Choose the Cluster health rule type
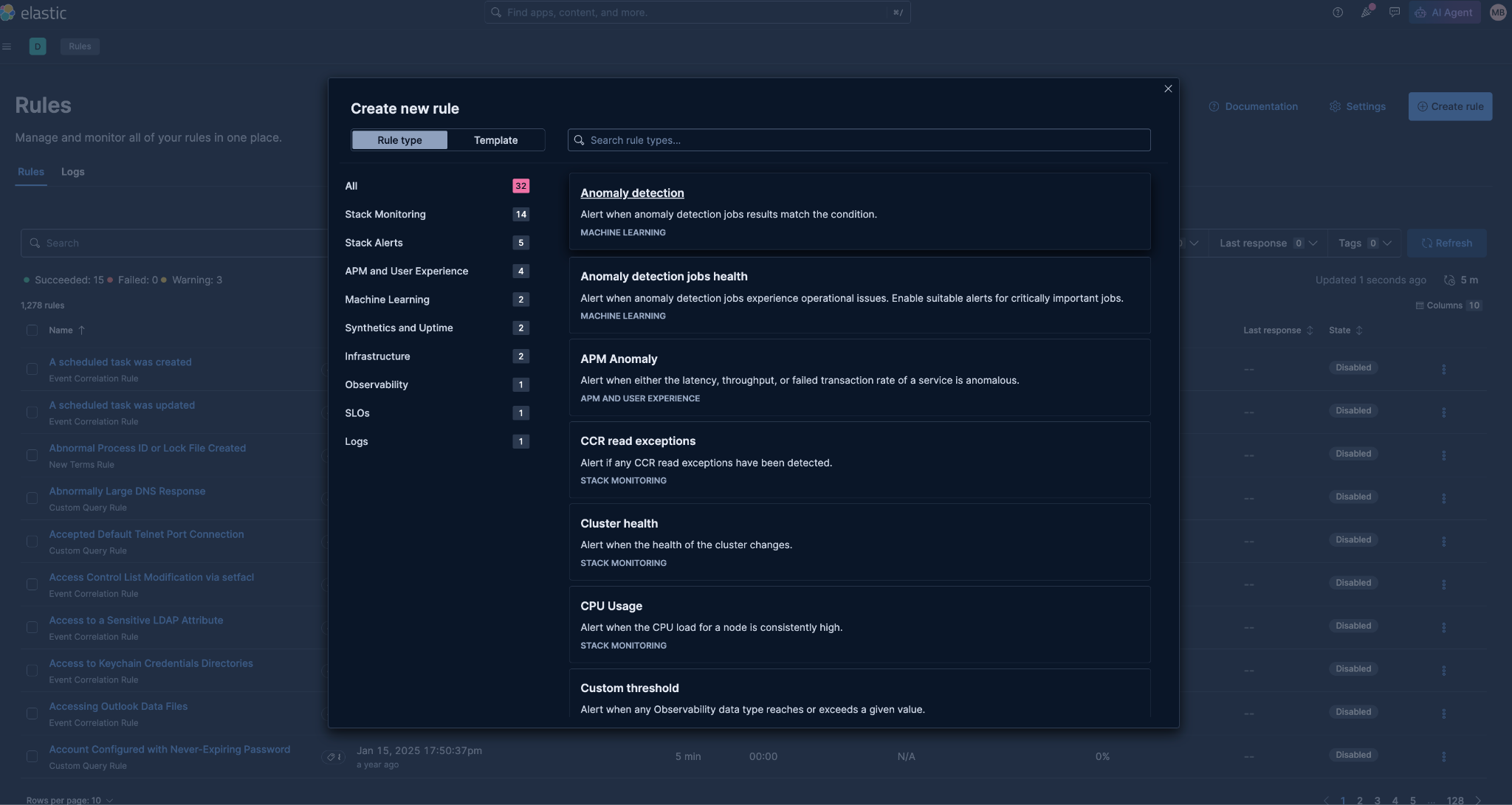This screenshot has height=805, width=1512. 859,542
